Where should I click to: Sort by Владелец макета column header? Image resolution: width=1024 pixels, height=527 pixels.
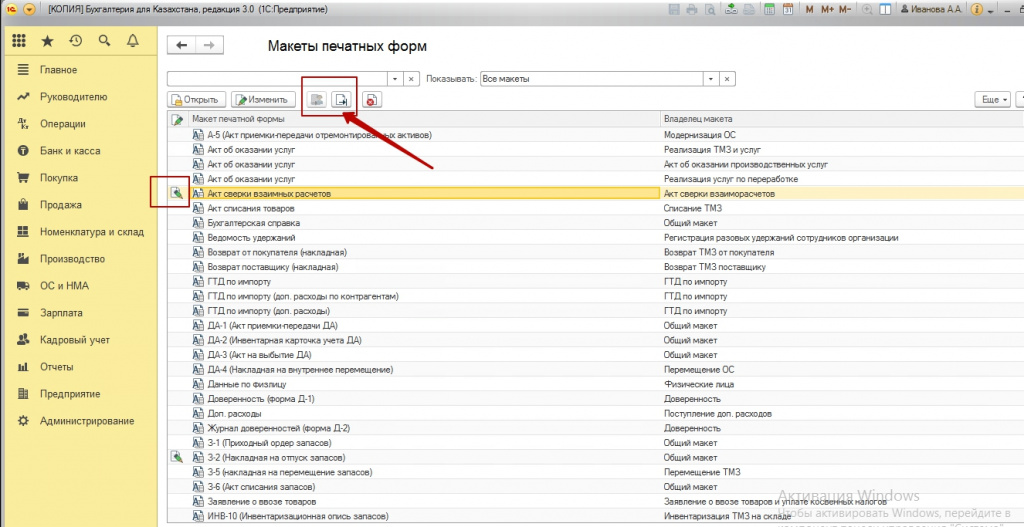[842, 119]
